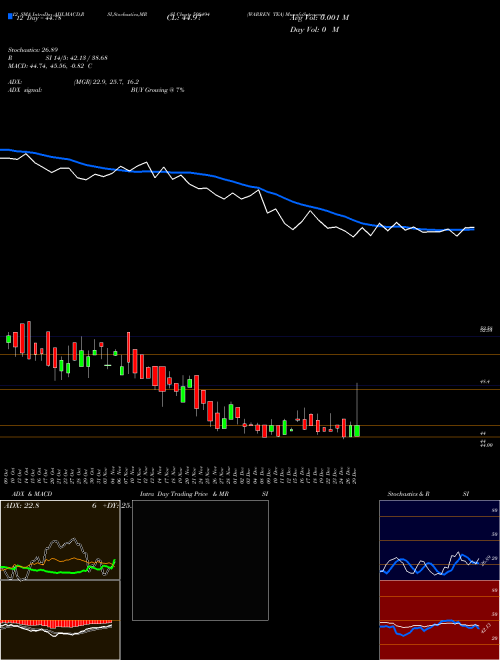Click the "ADX signal:" label
The image size is (500, 660).
pyautogui.click(x=25, y=90)
